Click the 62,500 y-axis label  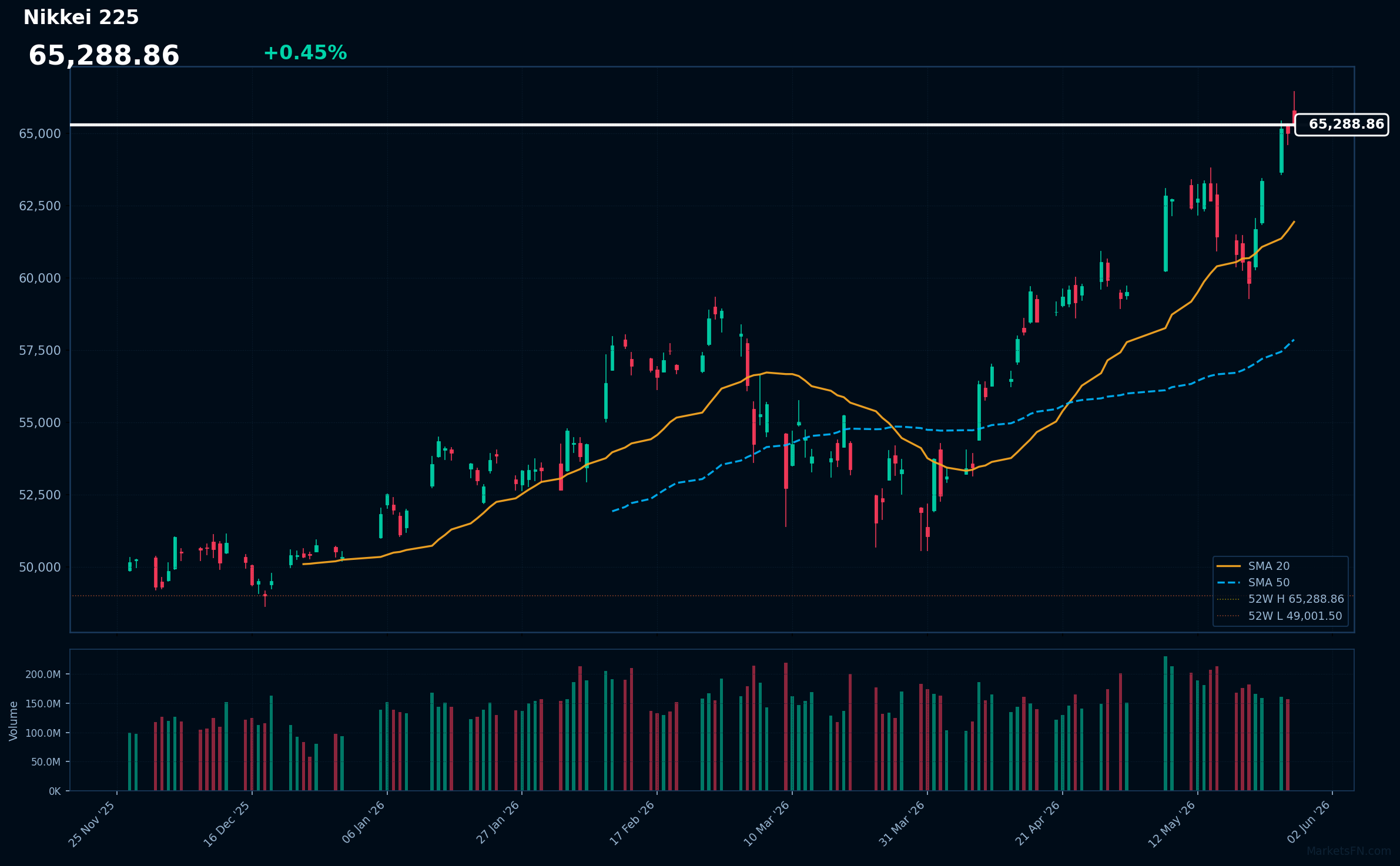click(x=40, y=206)
